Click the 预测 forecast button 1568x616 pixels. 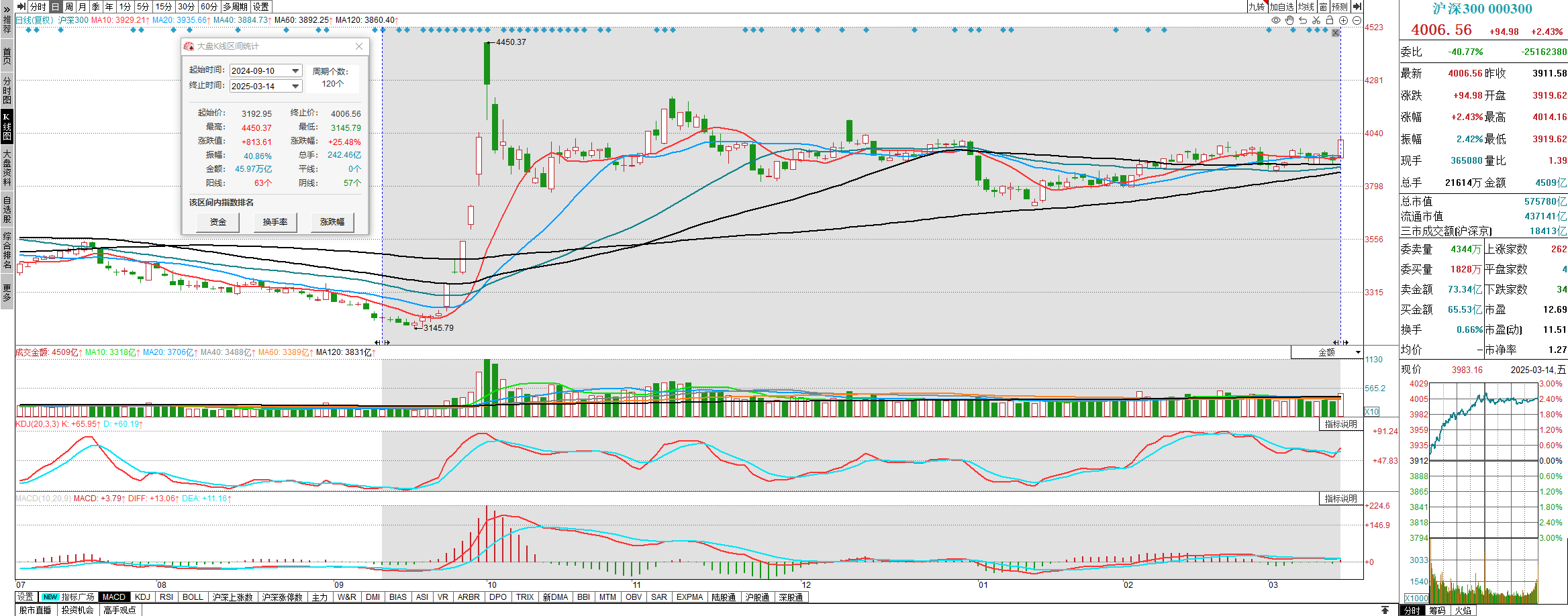(1340, 7)
